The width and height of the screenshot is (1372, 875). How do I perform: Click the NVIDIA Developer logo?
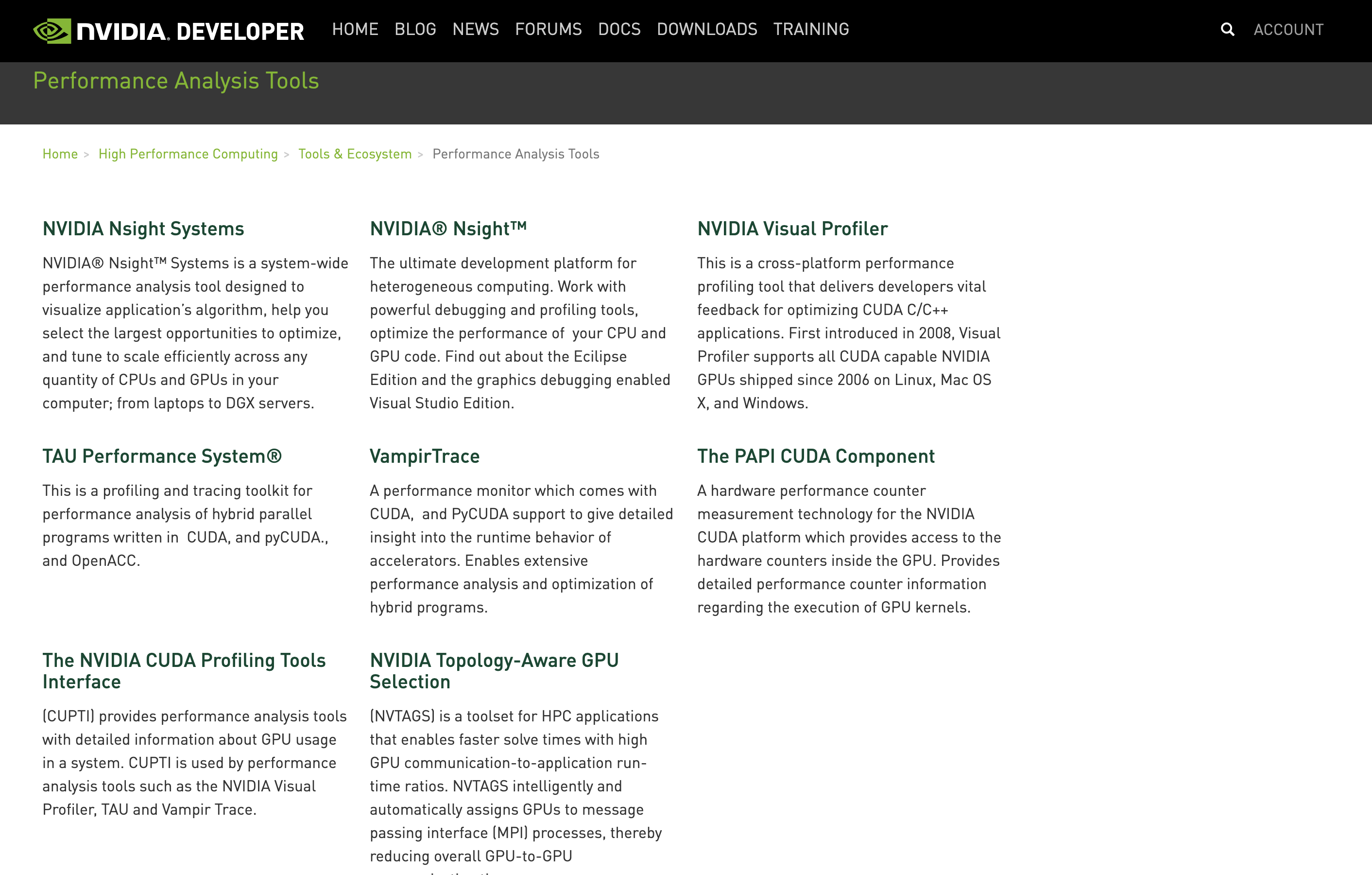point(169,30)
